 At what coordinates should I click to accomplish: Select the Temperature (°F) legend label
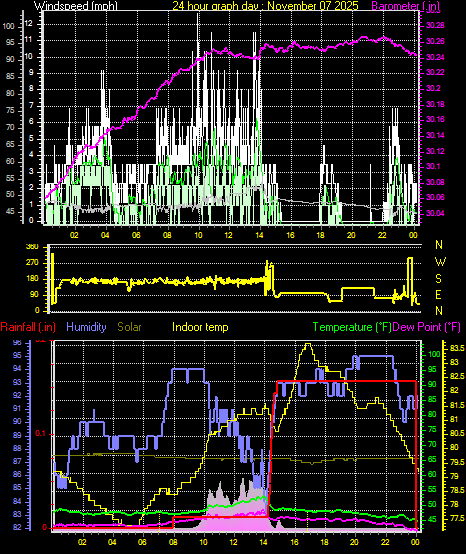[x=352, y=327]
